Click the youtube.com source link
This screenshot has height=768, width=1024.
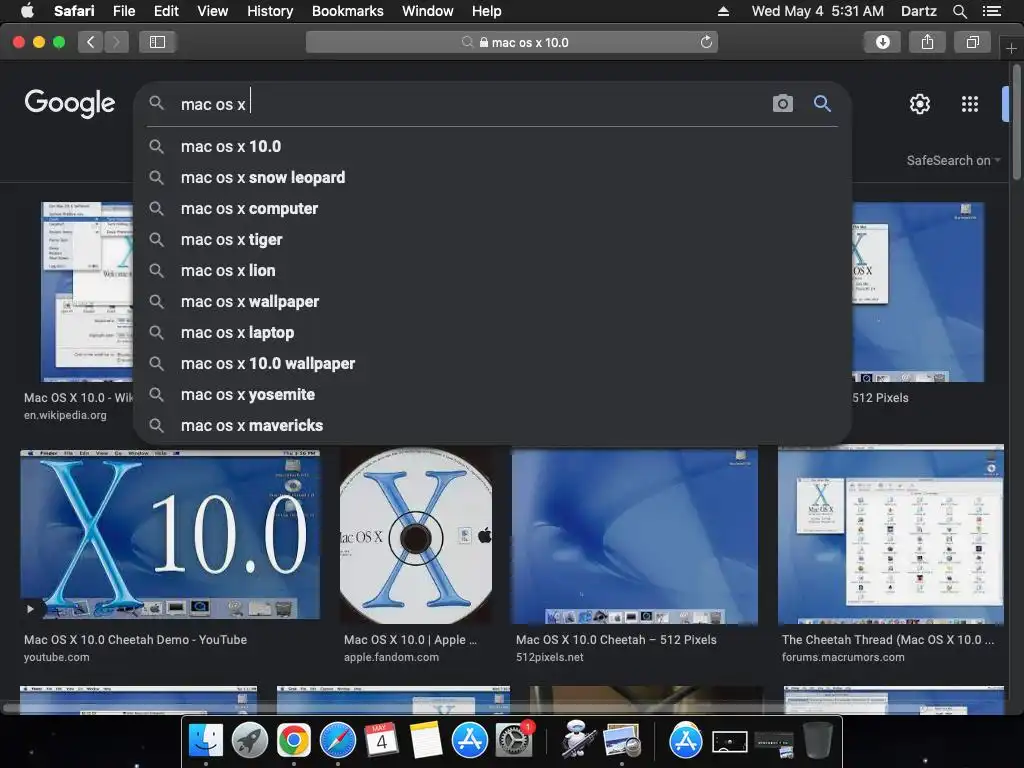click(x=57, y=658)
